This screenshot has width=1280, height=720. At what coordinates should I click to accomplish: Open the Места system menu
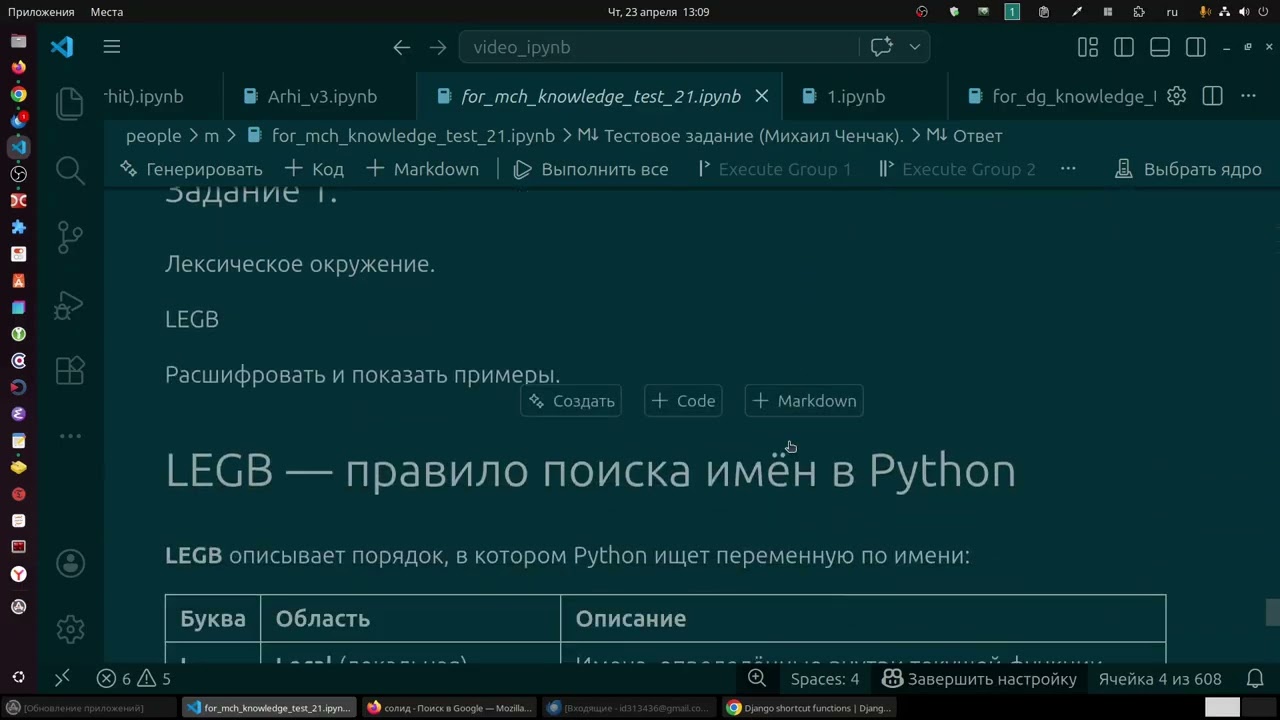click(106, 12)
